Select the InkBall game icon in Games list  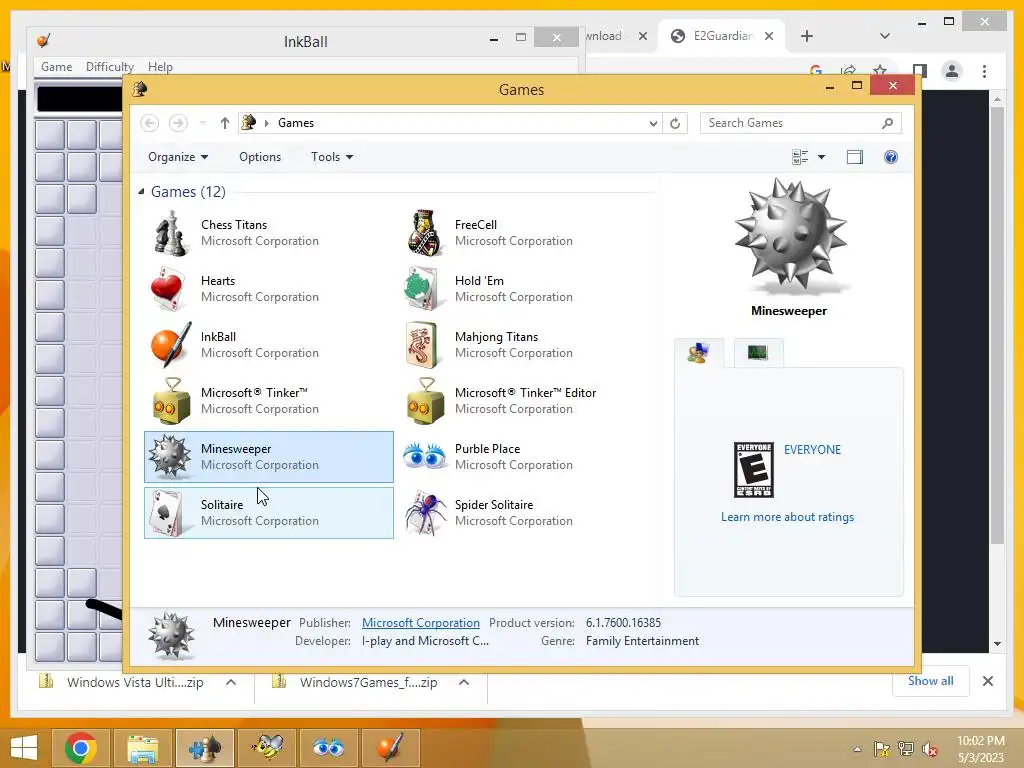tap(171, 345)
